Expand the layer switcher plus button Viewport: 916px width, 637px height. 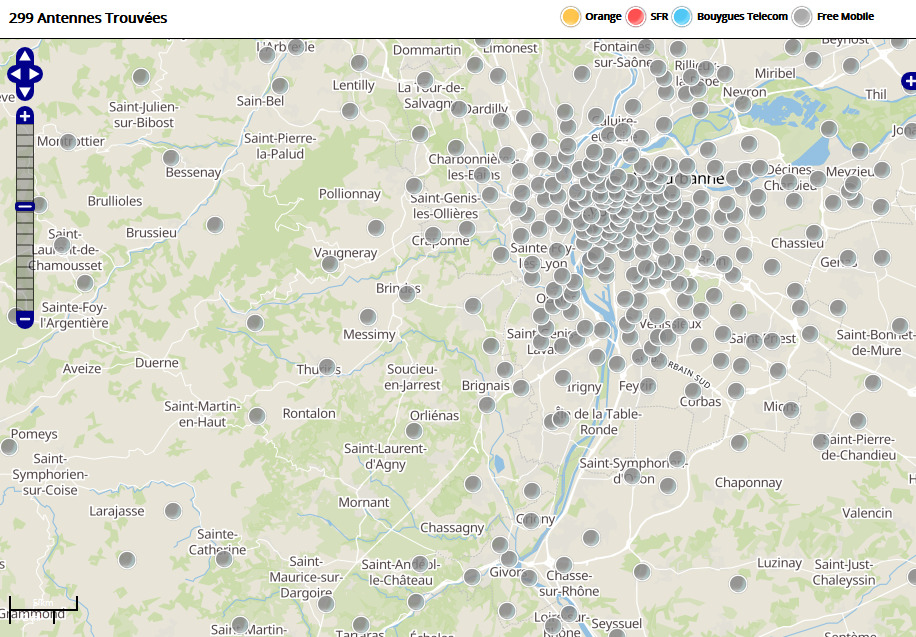tap(908, 81)
